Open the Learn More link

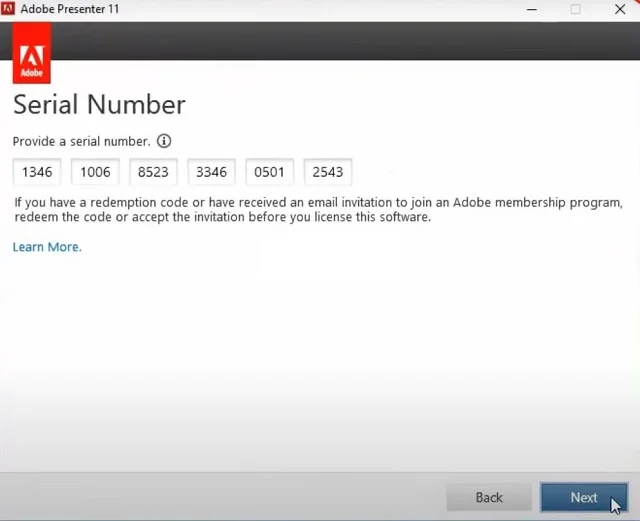point(47,247)
